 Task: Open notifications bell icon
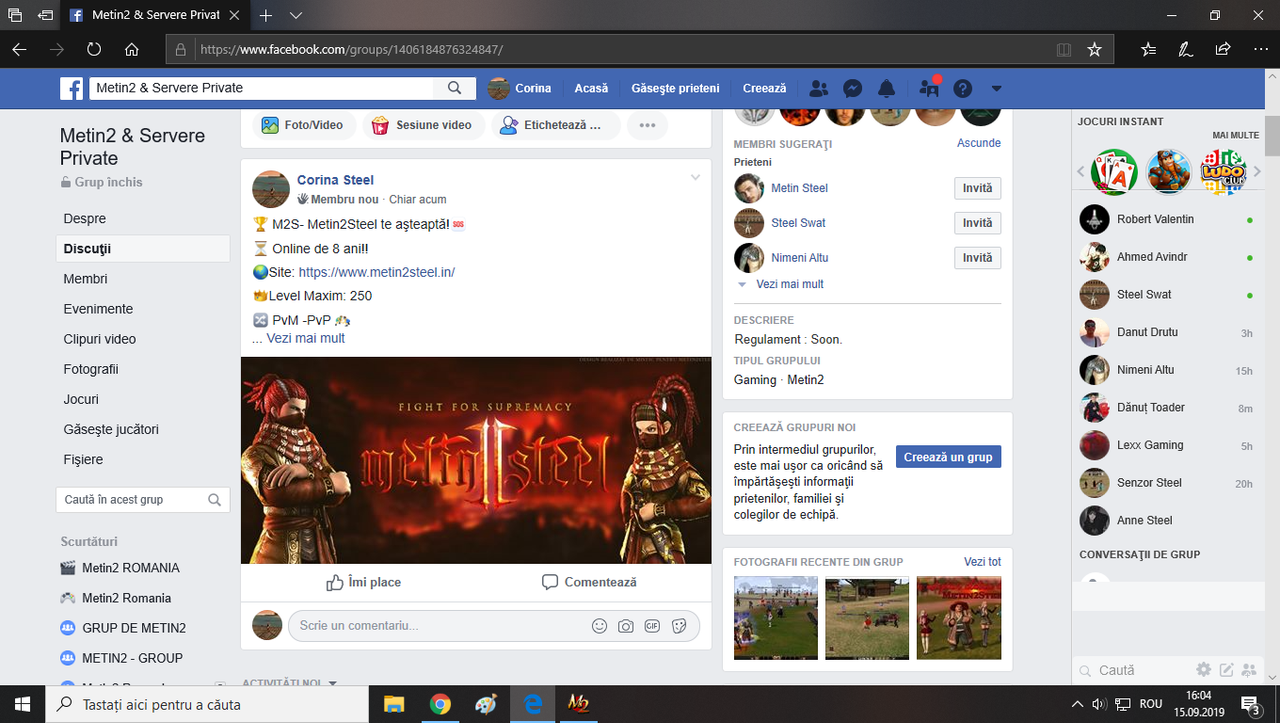point(886,88)
